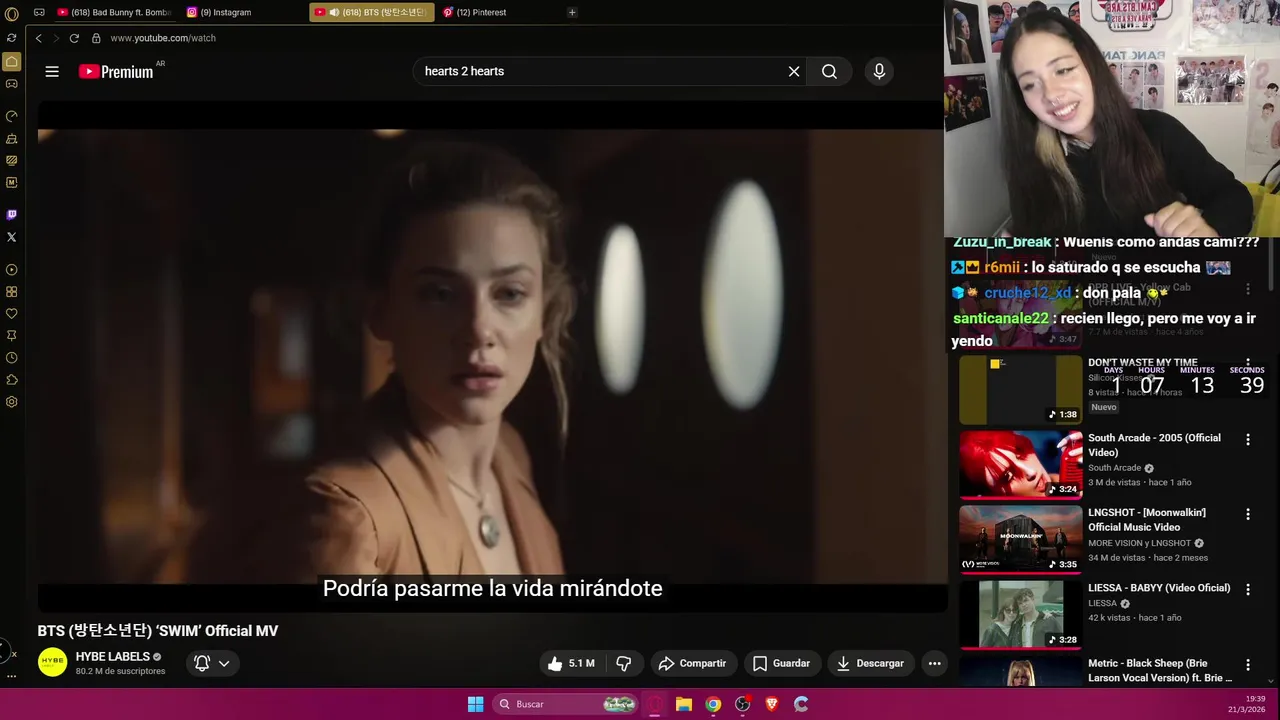Open a new tab with the plus button
1280x720 pixels.
click(x=572, y=12)
